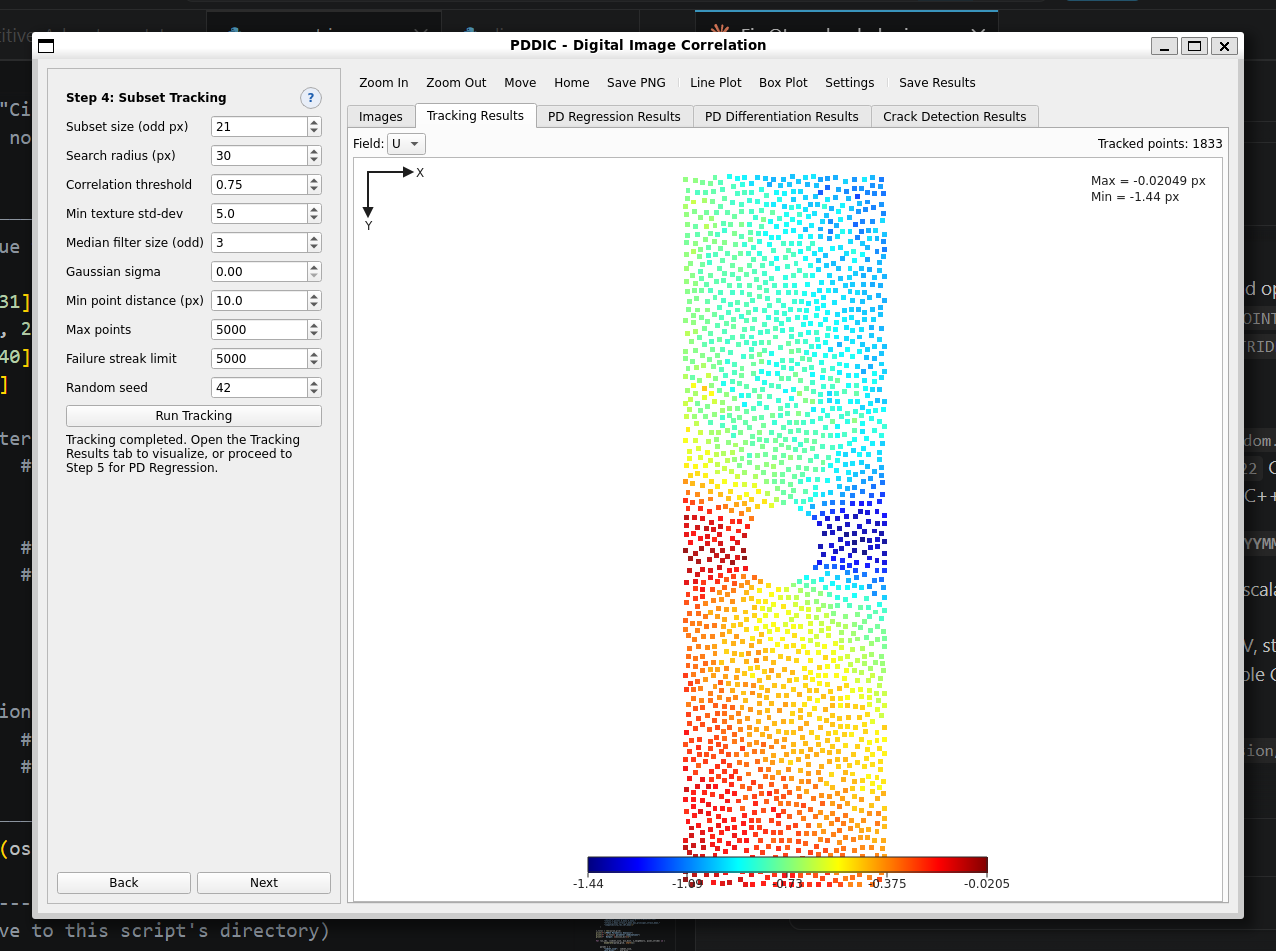Image resolution: width=1276 pixels, height=951 pixels.
Task: Proceed with the Next button
Action: 264,883
